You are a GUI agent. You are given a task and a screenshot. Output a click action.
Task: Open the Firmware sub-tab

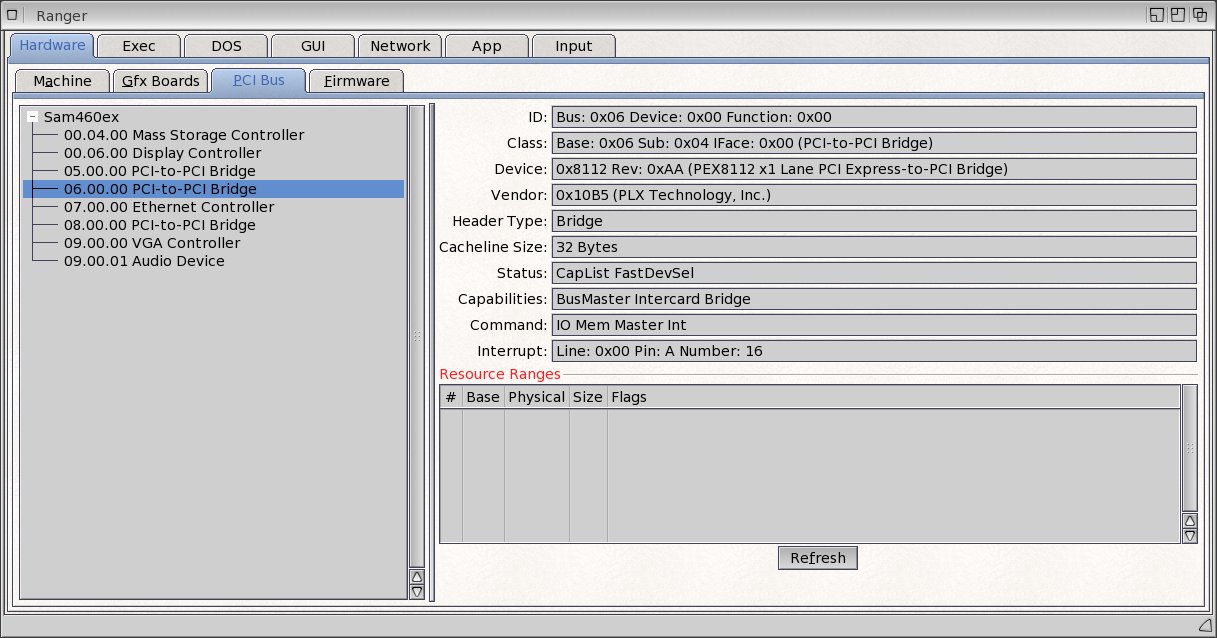pyautogui.click(x=356, y=81)
